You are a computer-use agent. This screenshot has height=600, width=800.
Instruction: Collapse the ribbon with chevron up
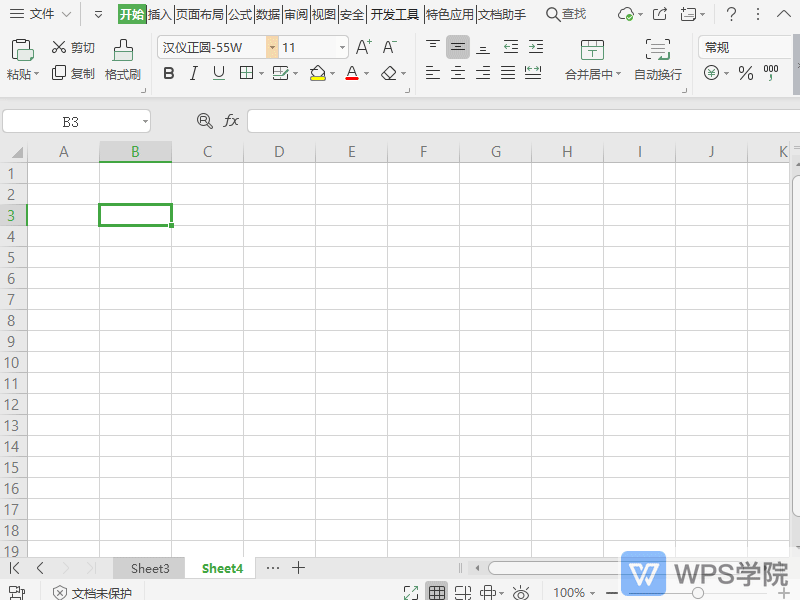(x=784, y=14)
